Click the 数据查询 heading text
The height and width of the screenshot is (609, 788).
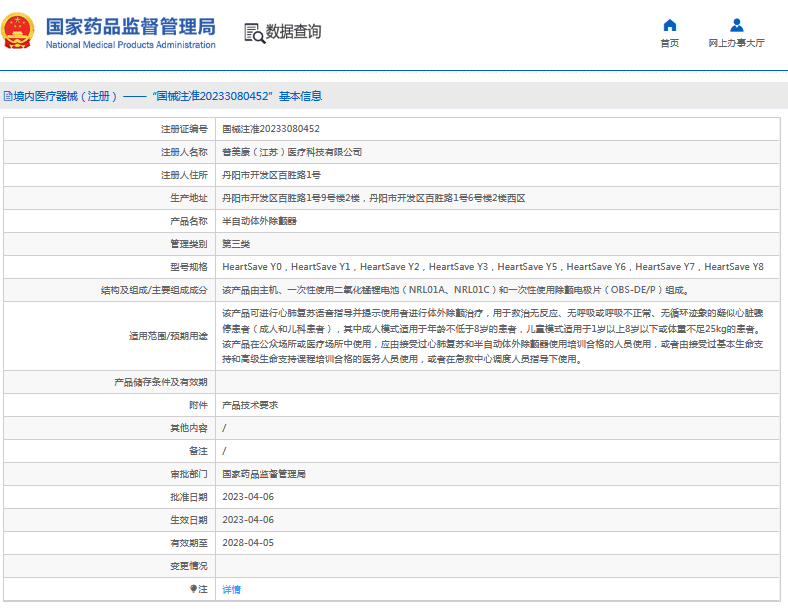(293, 32)
